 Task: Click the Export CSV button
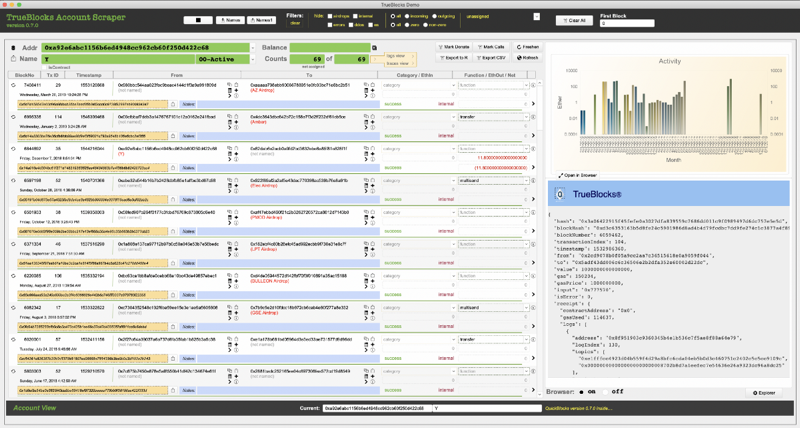490,58
